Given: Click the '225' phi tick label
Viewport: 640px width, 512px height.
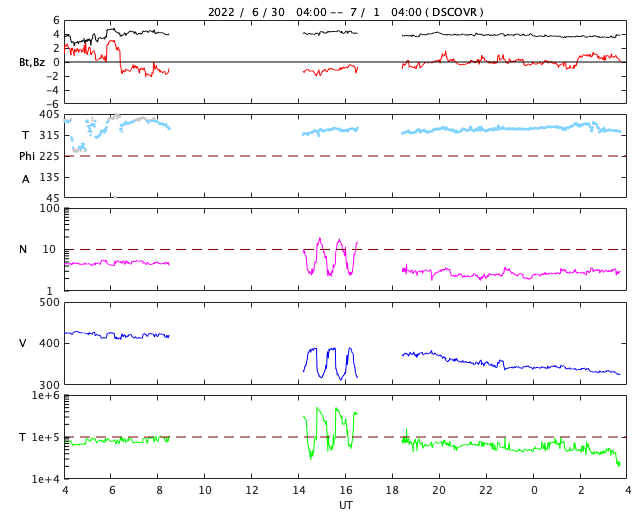Looking at the screenshot, I should click(x=49, y=156).
